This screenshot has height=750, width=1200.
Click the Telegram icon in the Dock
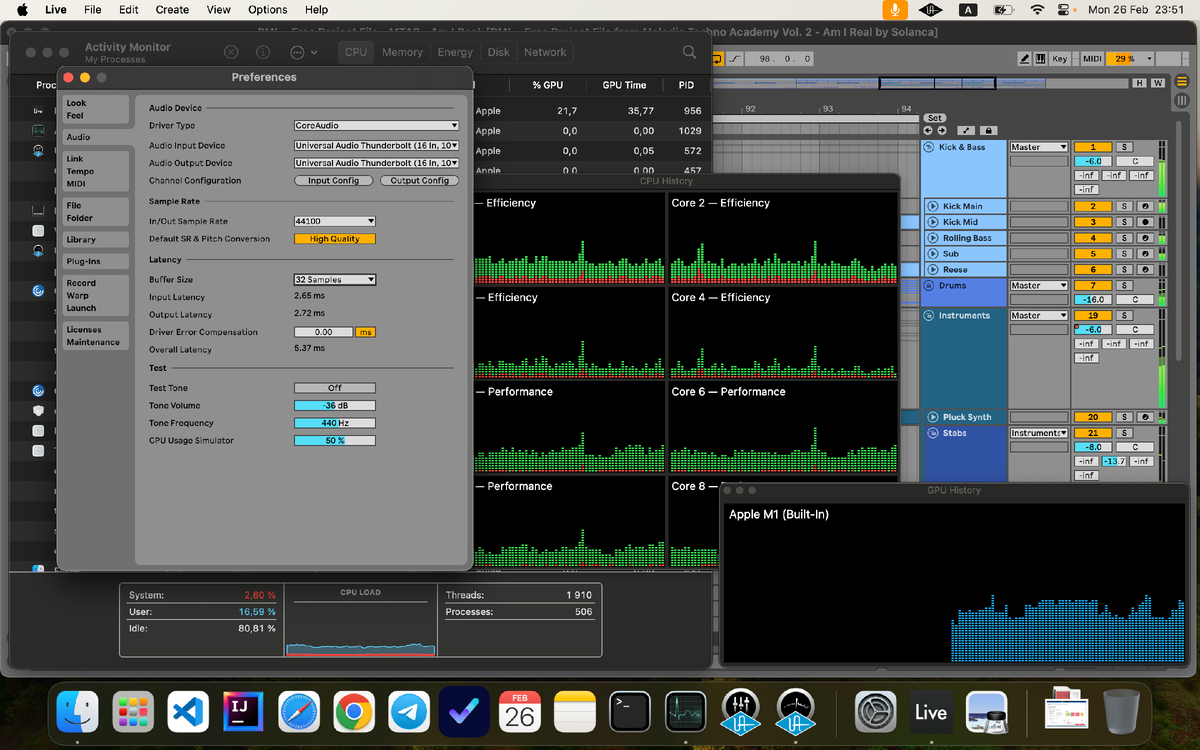(408, 712)
